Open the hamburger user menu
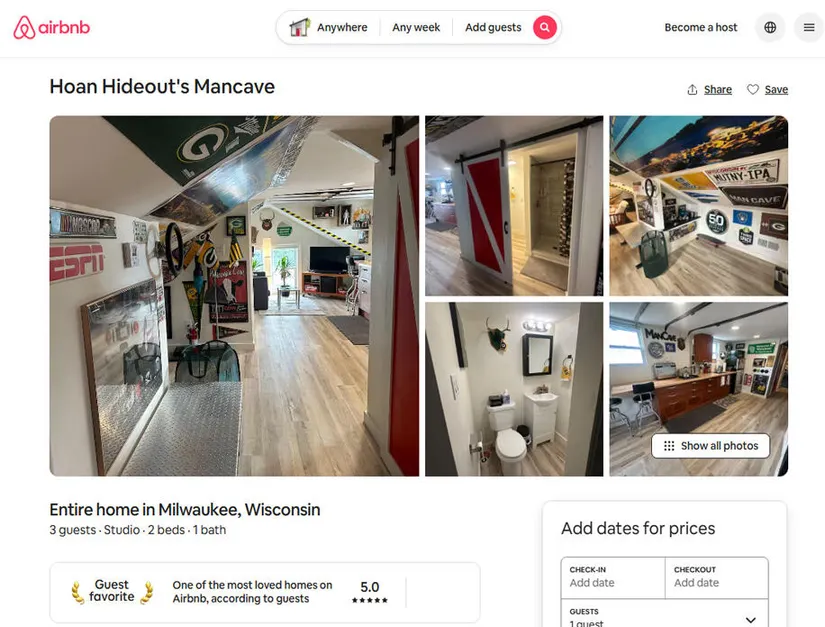Image resolution: width=825 pixels, height=627 pixels. 809,27
